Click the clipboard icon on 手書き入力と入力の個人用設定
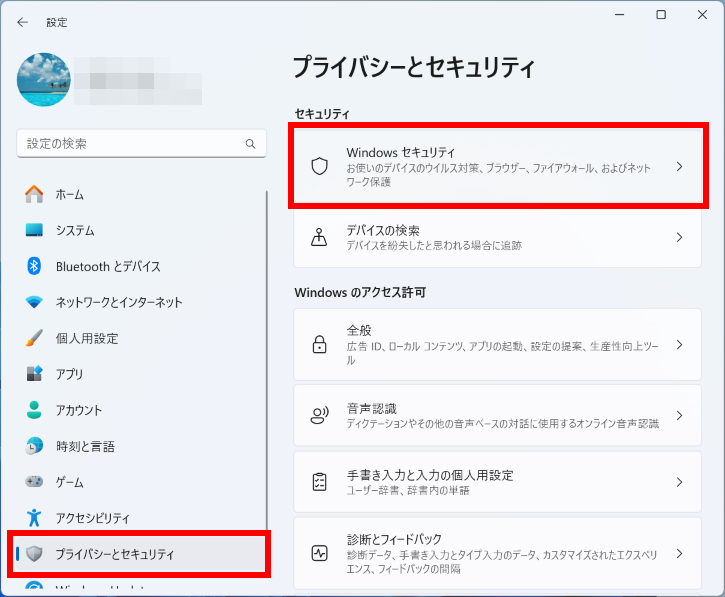The height and width of the screenshot is (597, 725). tap(319, 482)
